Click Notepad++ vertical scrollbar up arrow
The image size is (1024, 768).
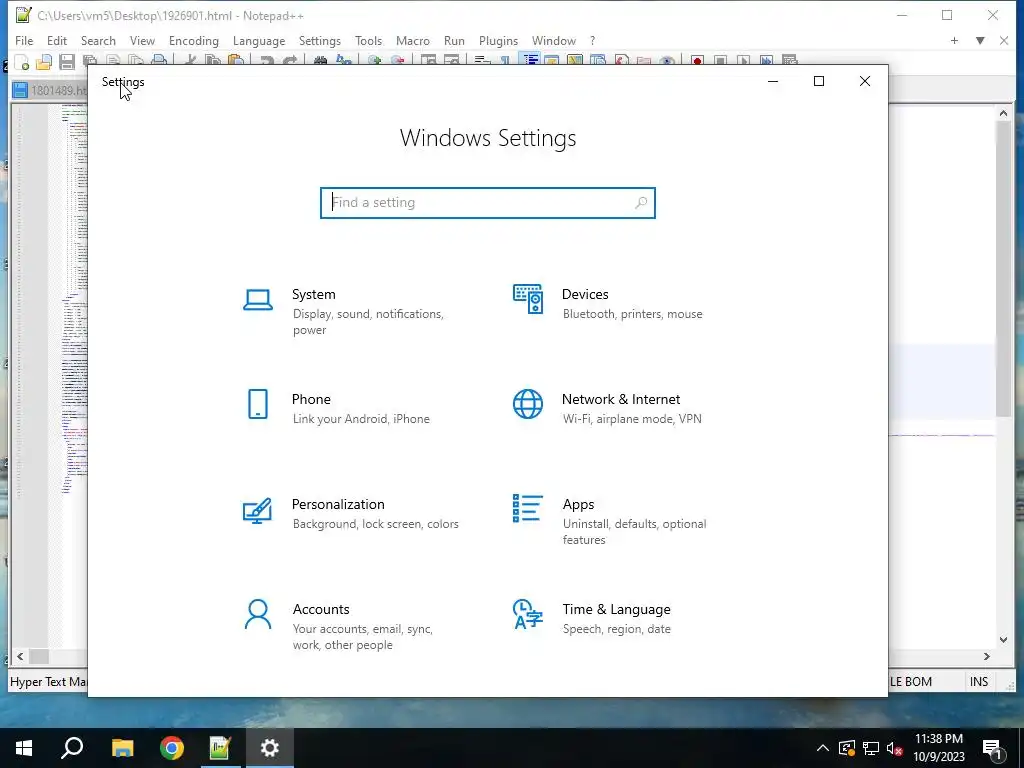point(1003,113)
